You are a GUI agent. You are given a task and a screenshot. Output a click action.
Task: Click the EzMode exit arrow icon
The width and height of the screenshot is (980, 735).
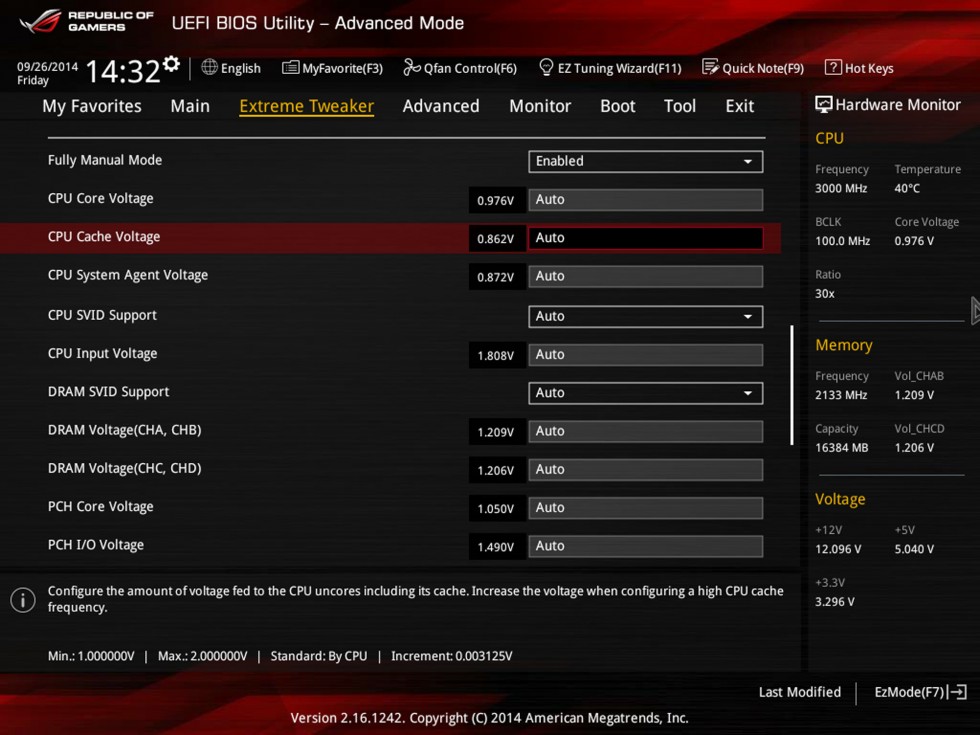coord(957,692)
